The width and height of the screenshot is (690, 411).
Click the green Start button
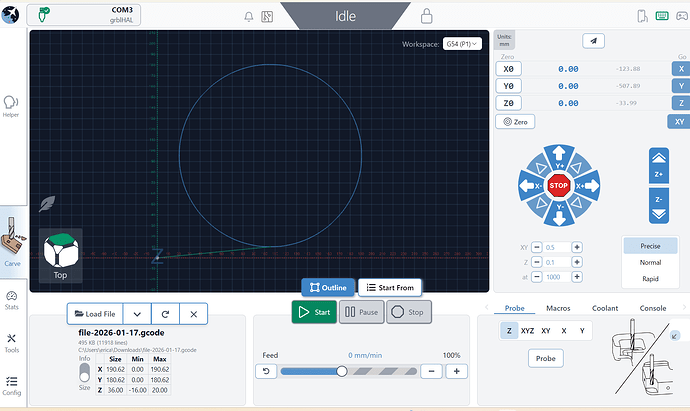click(x=314, y=312)
